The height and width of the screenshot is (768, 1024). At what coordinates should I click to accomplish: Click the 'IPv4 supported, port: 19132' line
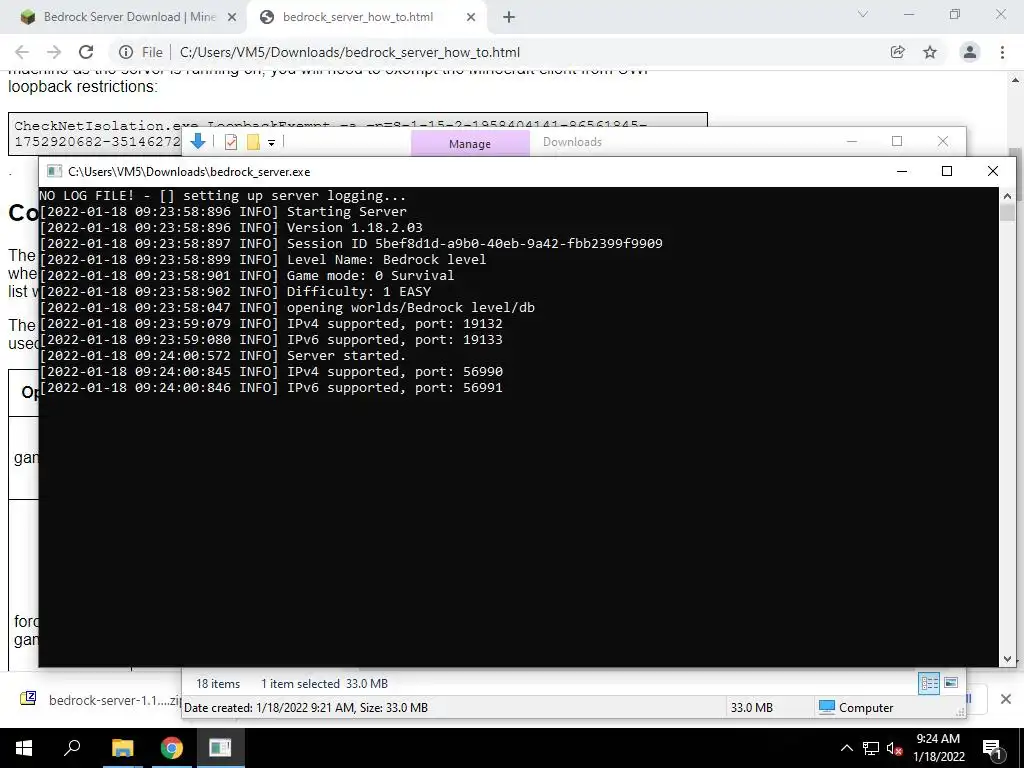pyautogui.click(x=271, y=324)
